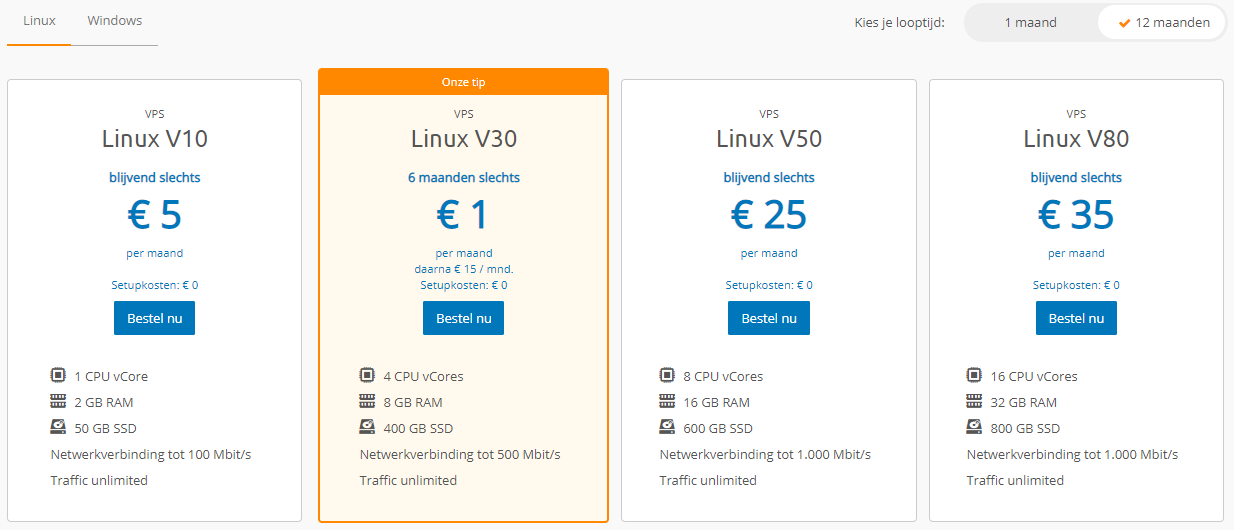The image size is (1234, 530).
Task: Click the RAM icon in Linux V10 card
Action: pos(58,402)
